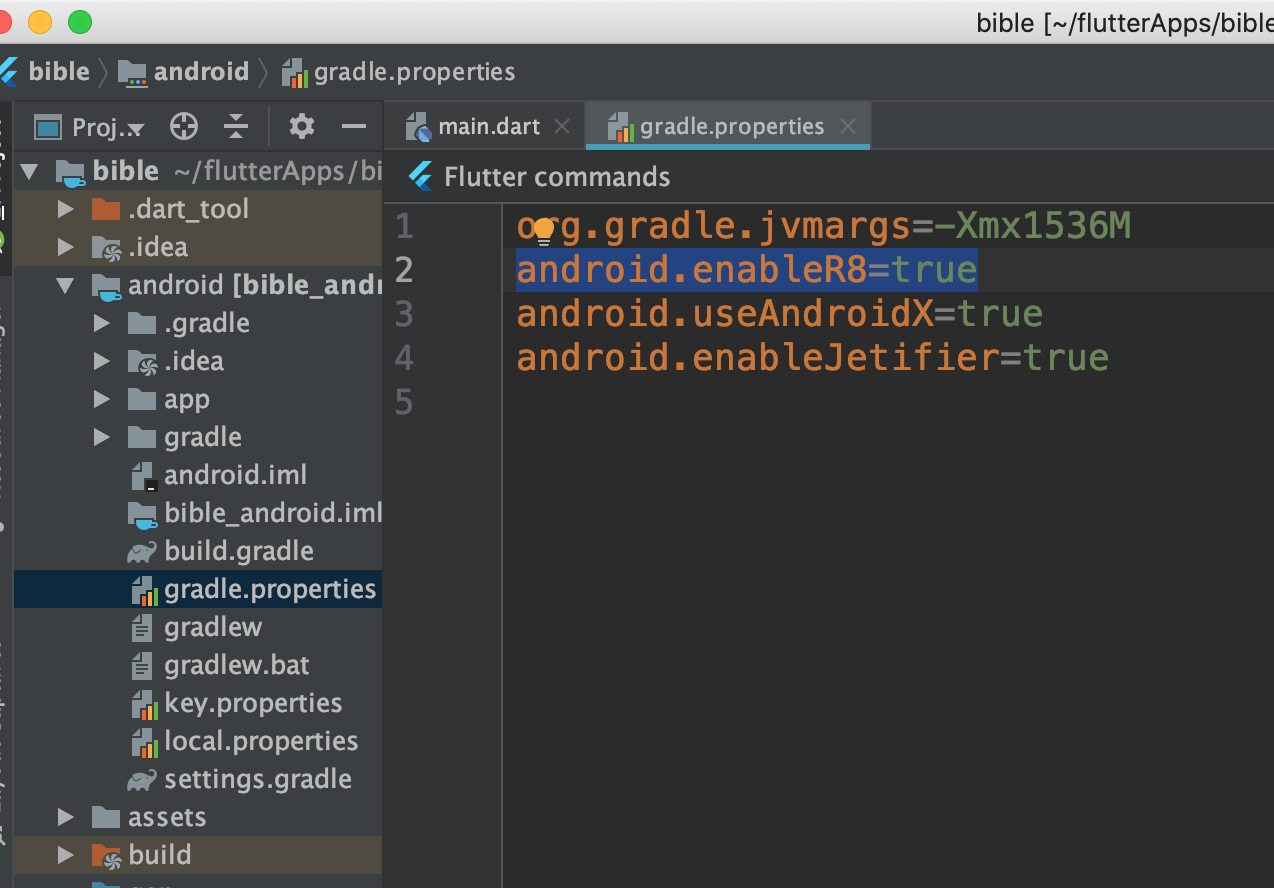Click the collapse all icon in Project panel

pyautogui.click(x=235, y=126)
